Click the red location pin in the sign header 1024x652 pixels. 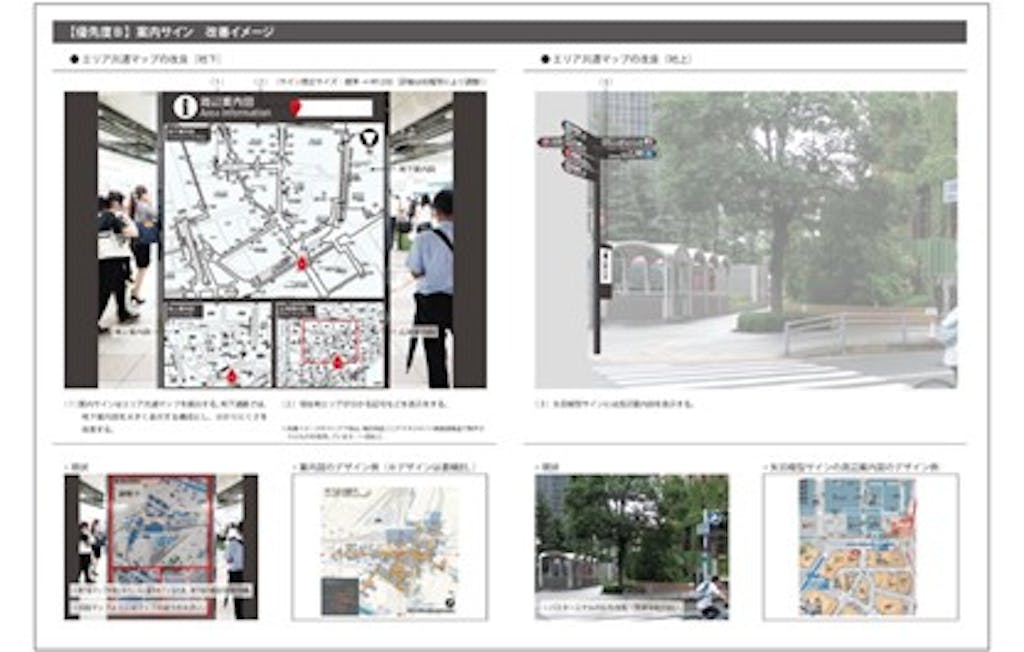tap(295, 108)
